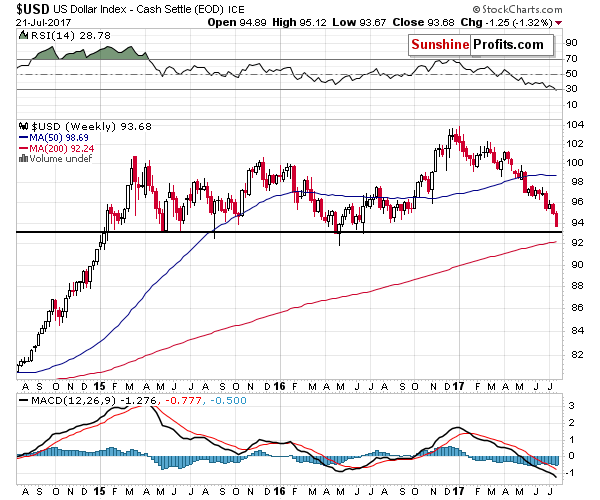The width and height of the screenshot is (600, 500).
Task: Click the 100 price axis label
Action: pos(575,163)
